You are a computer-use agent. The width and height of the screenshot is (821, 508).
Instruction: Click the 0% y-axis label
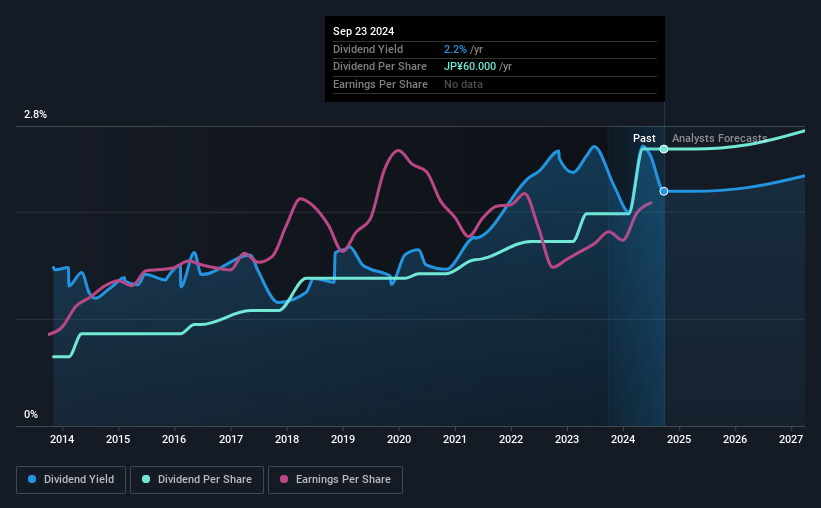(31, 414)
